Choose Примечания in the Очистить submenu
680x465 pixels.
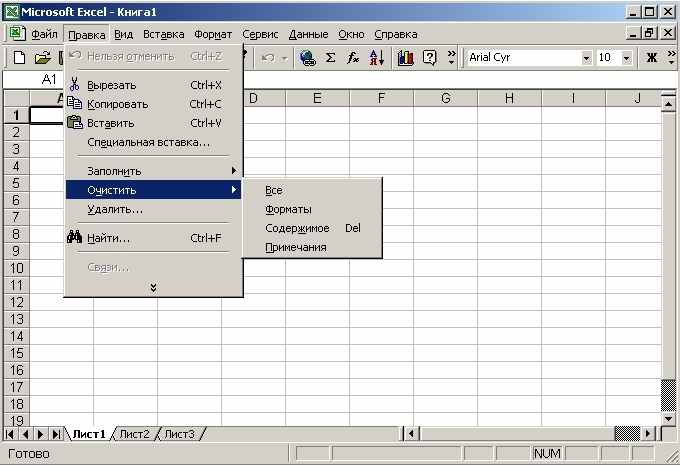coord(312,247)
